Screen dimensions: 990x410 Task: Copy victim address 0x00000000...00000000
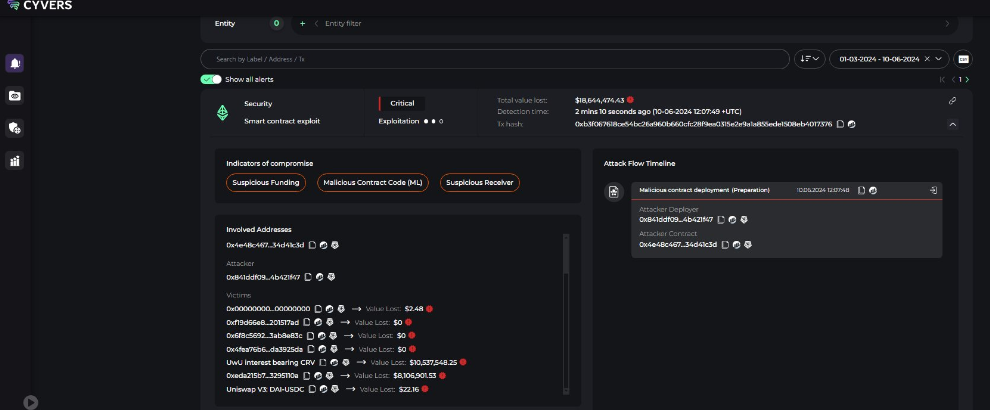(318, 309)
